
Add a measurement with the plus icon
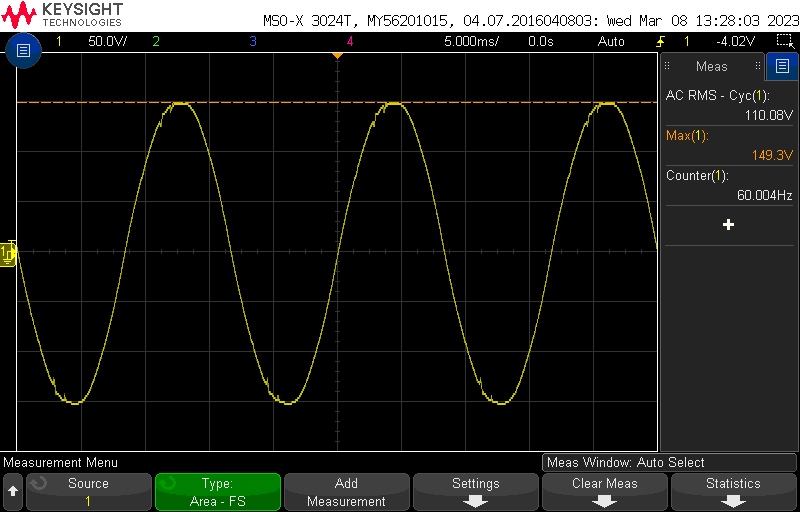(x=729, y=225)
